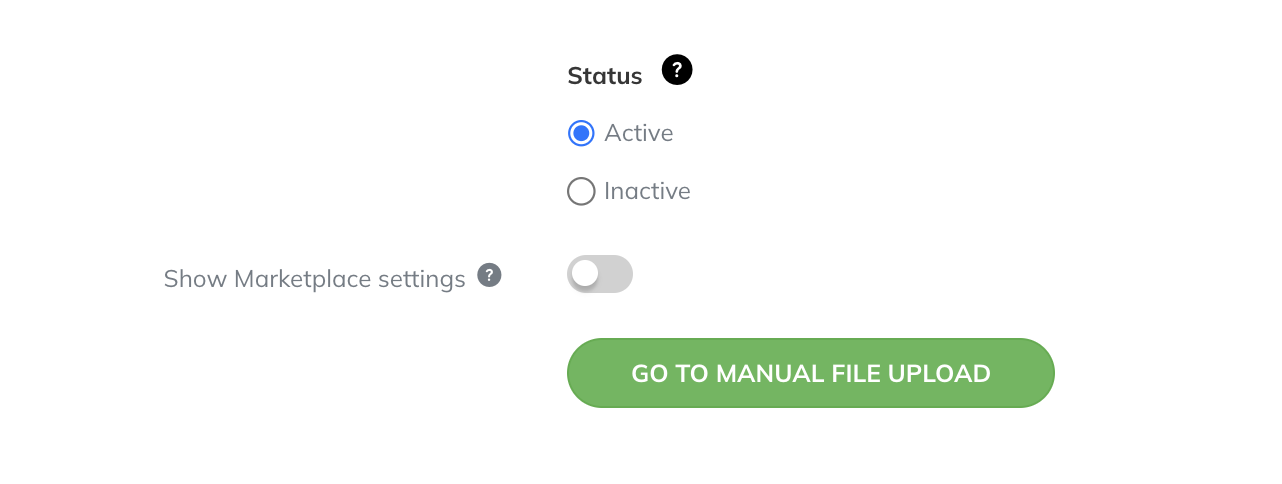Click the green manual upload button
The height and width of the screenshot is (484, 1282).
[x=811, y=373]
